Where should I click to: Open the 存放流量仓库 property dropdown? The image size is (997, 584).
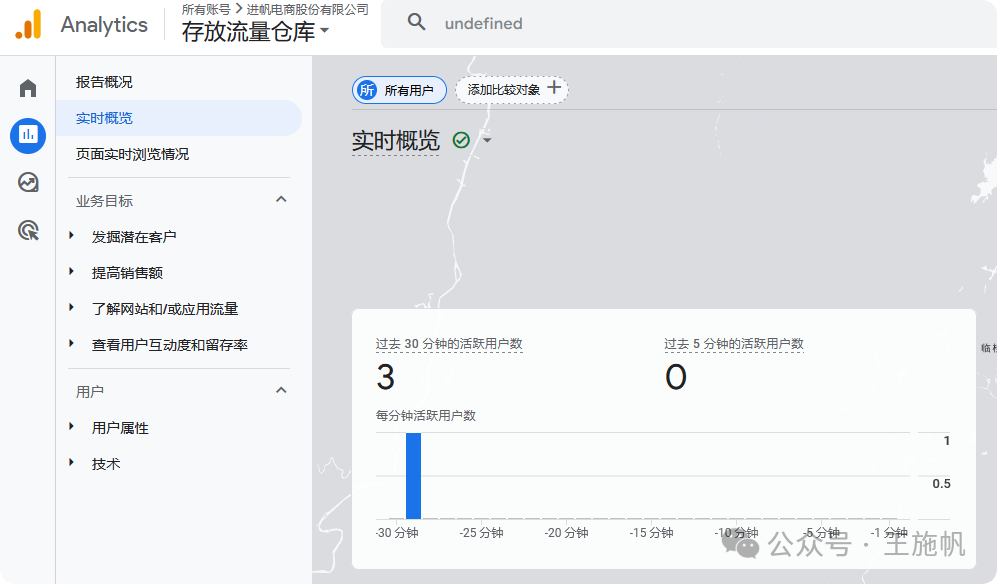coord(256,32)
